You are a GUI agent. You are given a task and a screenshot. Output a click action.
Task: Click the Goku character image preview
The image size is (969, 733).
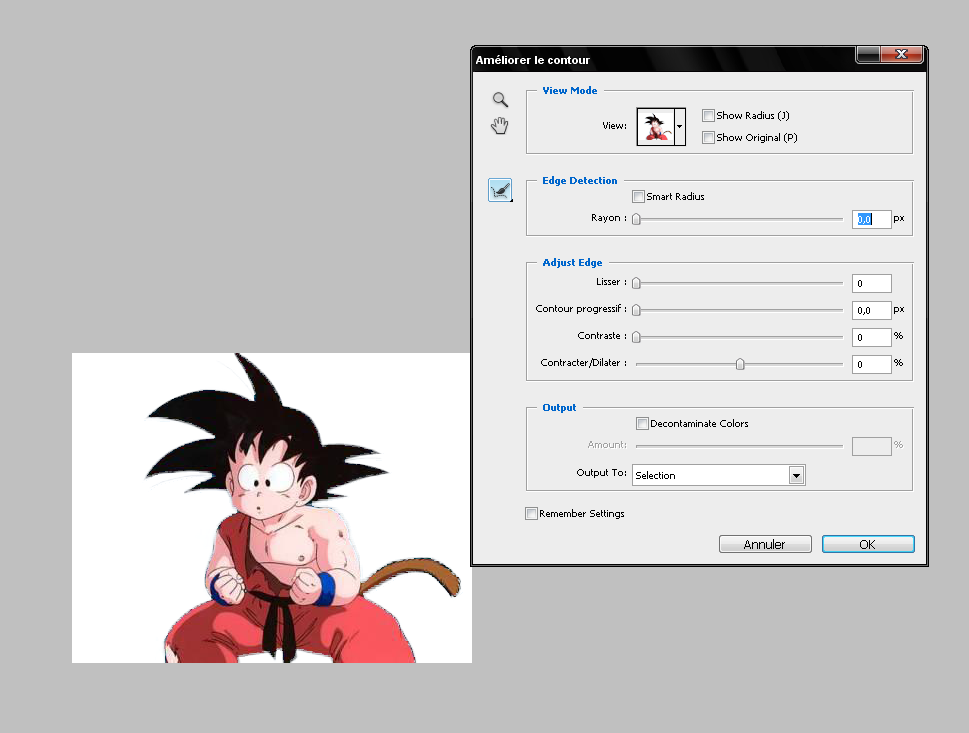[x=271, y=508]
